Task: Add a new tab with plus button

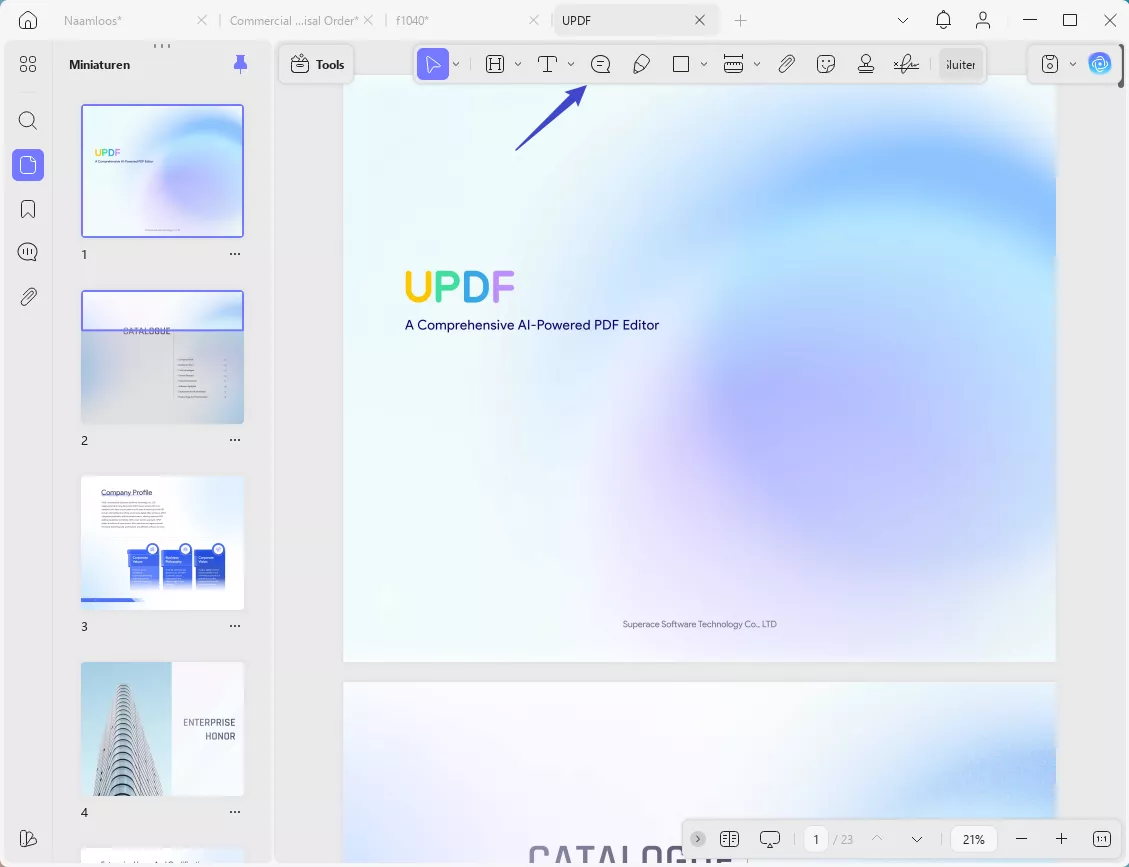Action: tap(740, 20)
